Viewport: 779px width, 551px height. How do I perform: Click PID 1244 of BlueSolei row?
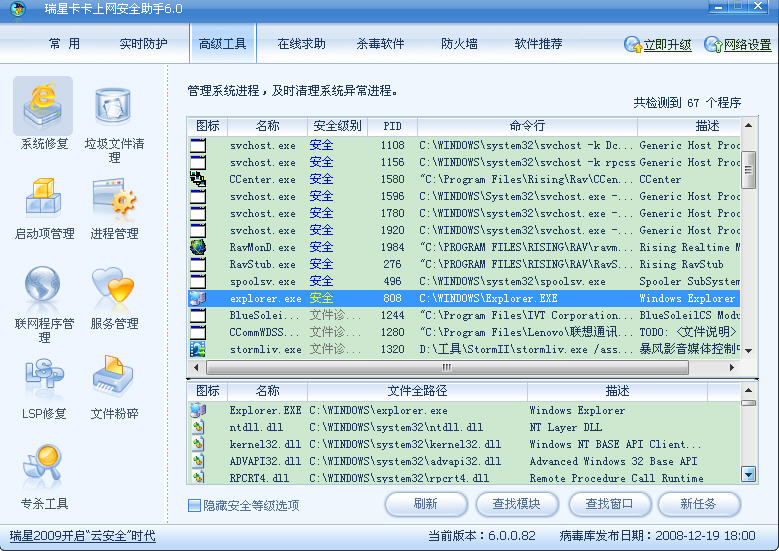(392, 315)
